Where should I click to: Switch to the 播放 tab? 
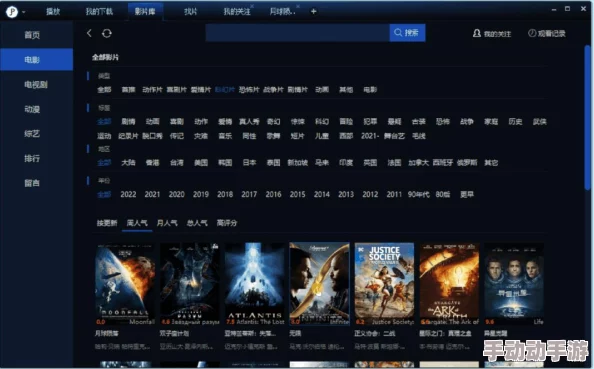53,12
